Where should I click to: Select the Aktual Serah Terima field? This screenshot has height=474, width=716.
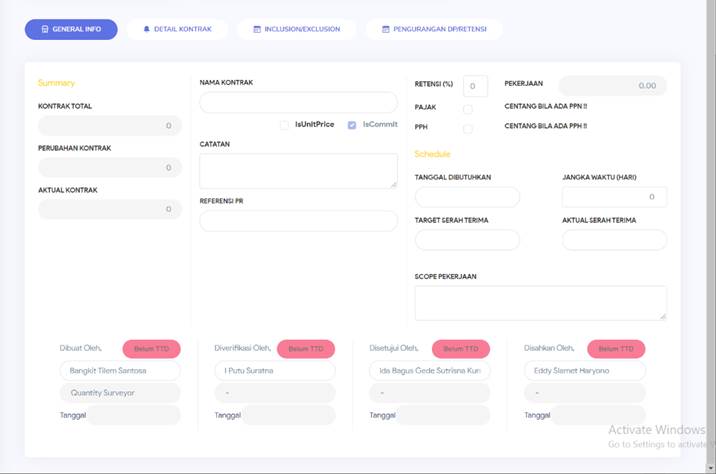click(x=614, y=240)
